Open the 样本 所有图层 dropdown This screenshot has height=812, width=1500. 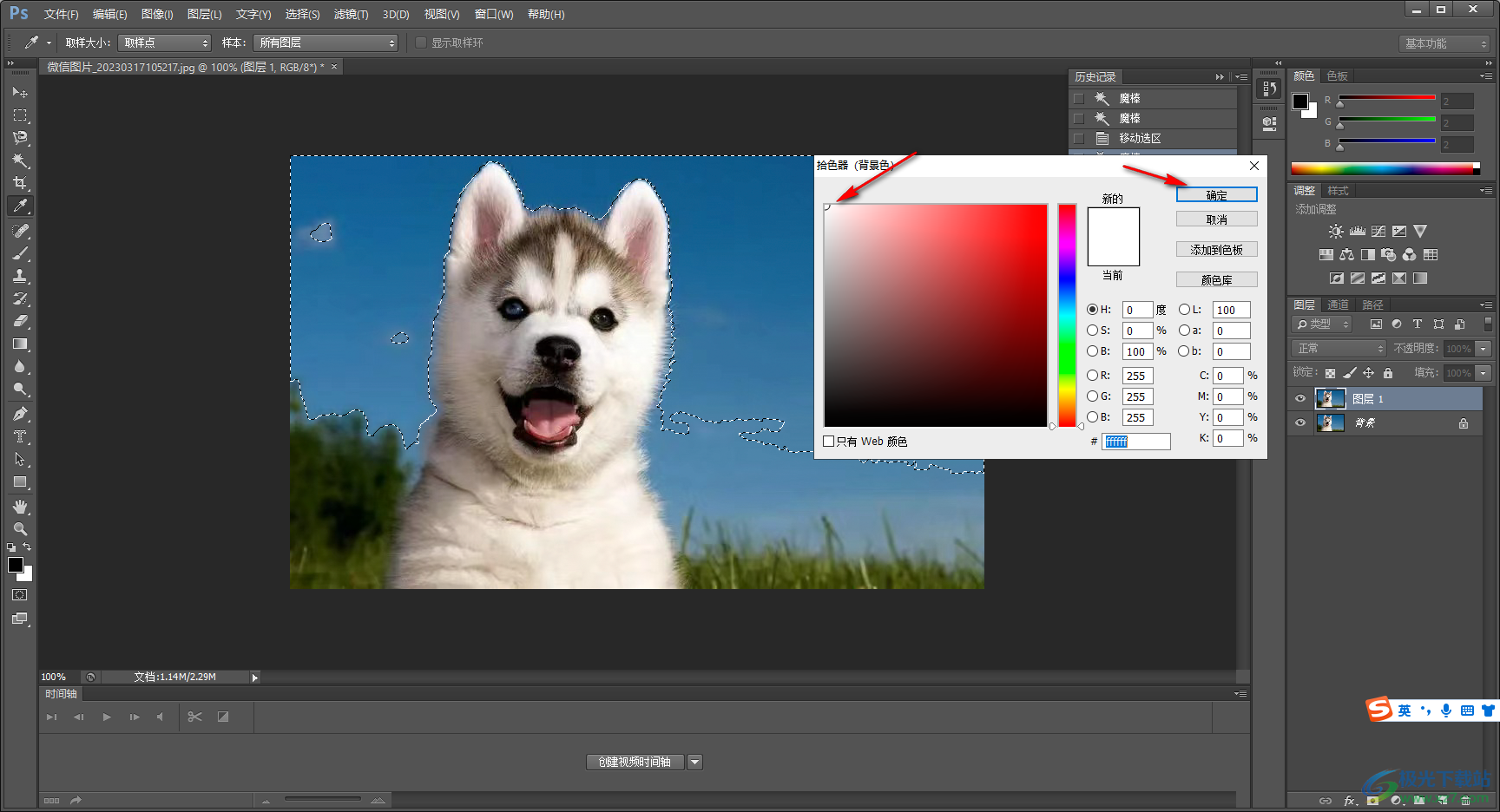click(326, 43)
